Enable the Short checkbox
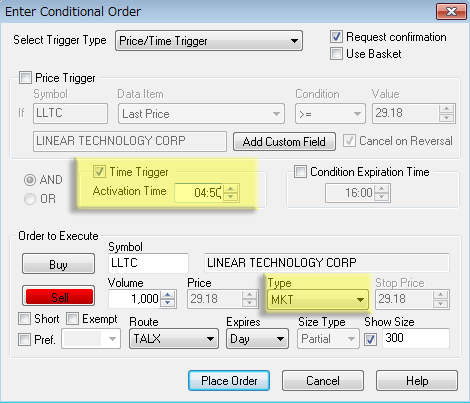The image size is (470, 403). tap(24, 319)
